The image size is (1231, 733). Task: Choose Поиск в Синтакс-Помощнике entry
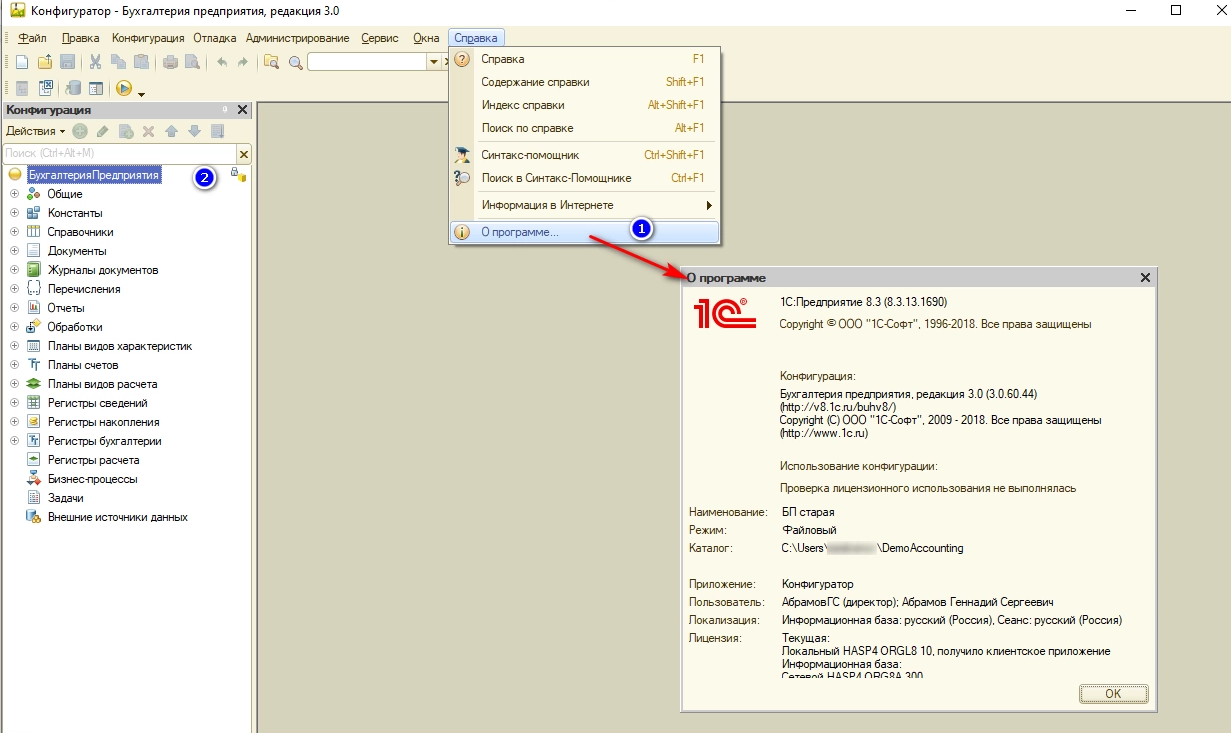click(x=584, y=178)
